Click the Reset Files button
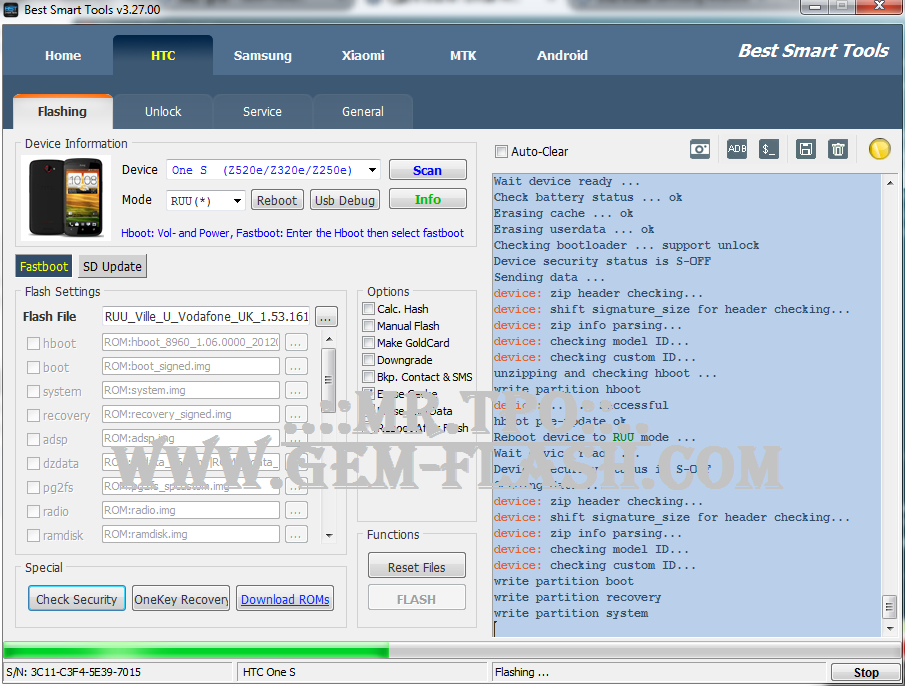This screenshot has height=686, width=905. point(417,566)
